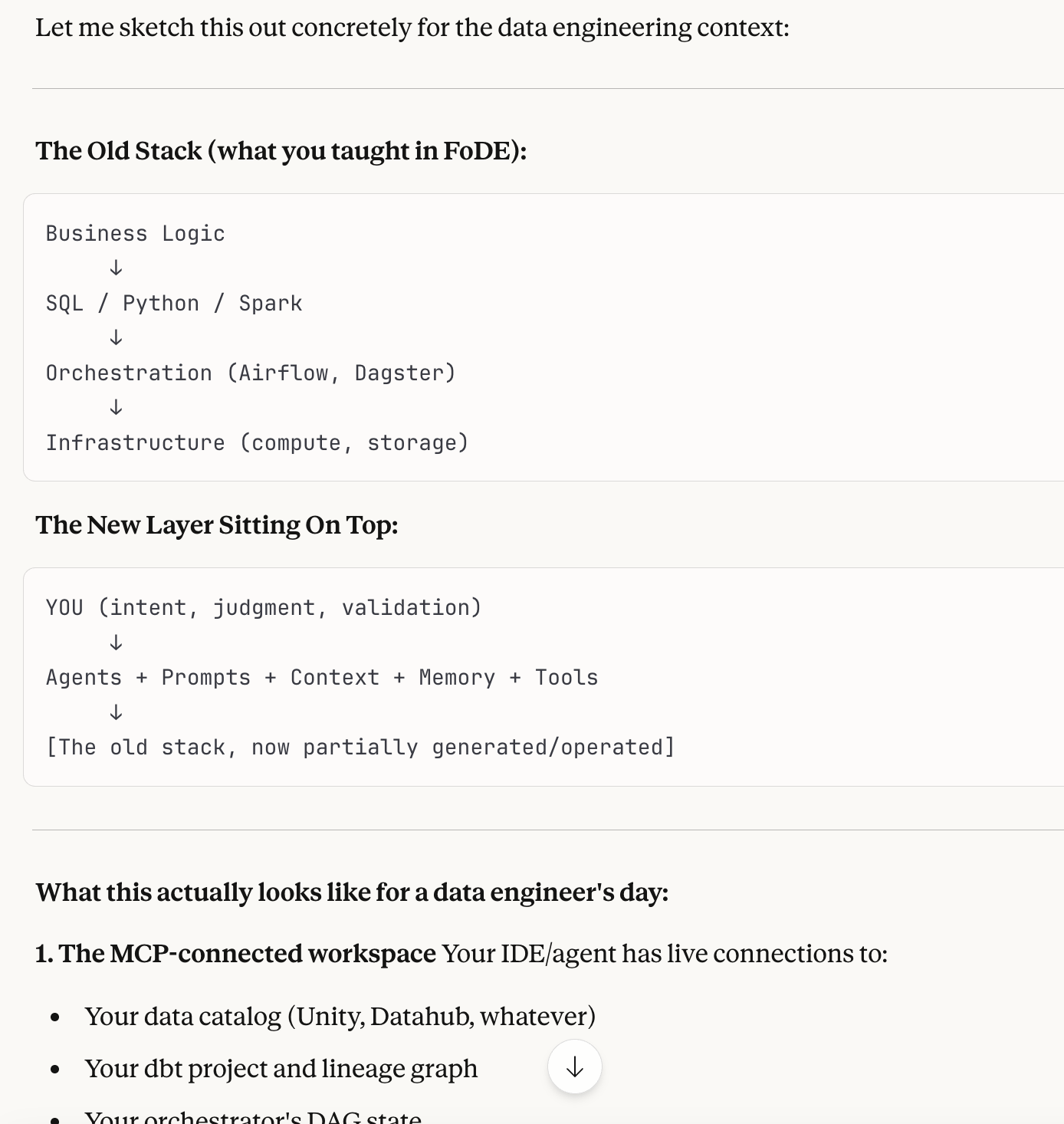The width and height of the screenshot is (1064, 1124).
Task: Click the "Agents + Prompts + Context" code line
Action: 321,677
